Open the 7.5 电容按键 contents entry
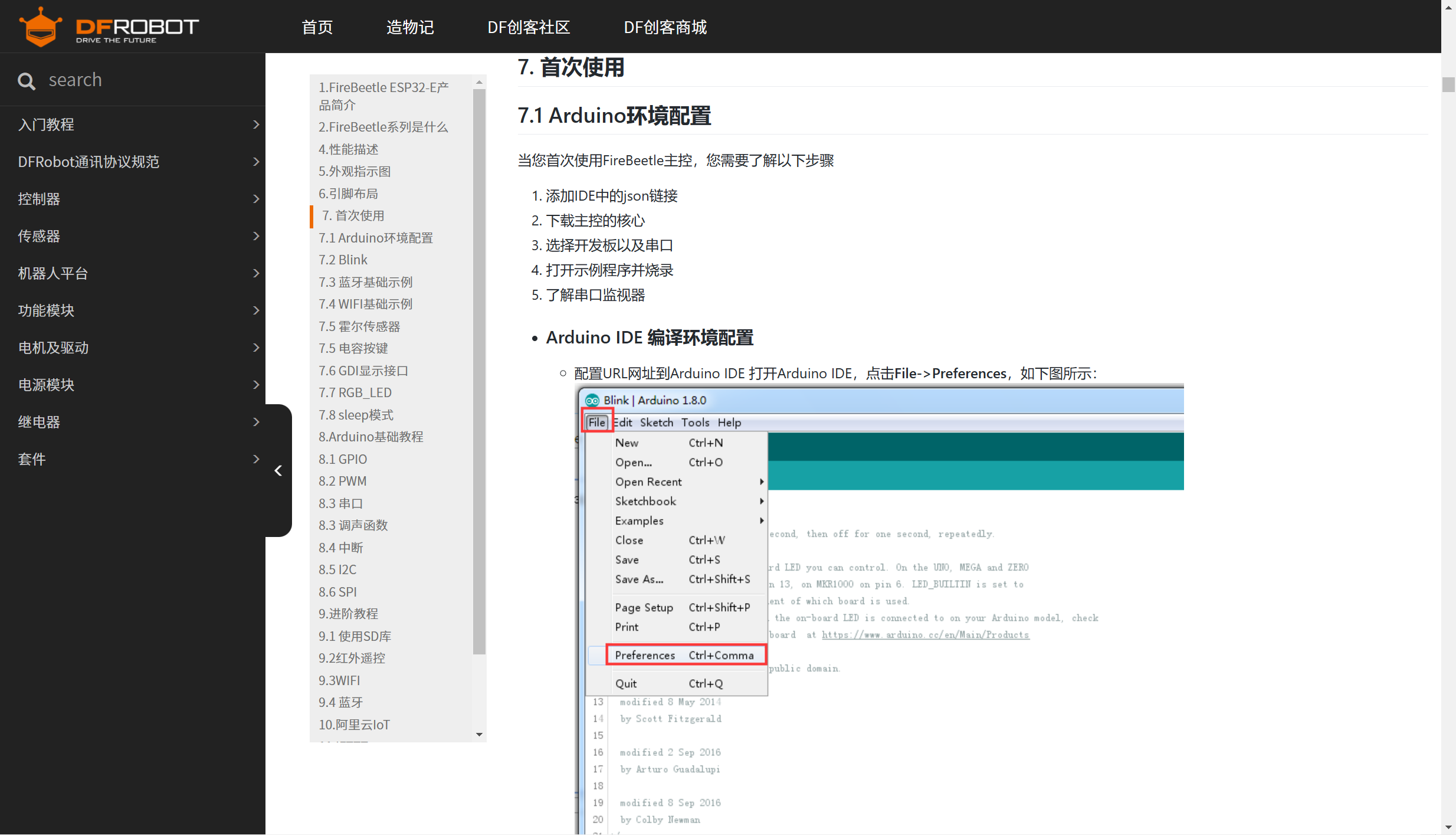Viewport: 1456px width, 835px height. click(x=353, y=348)
